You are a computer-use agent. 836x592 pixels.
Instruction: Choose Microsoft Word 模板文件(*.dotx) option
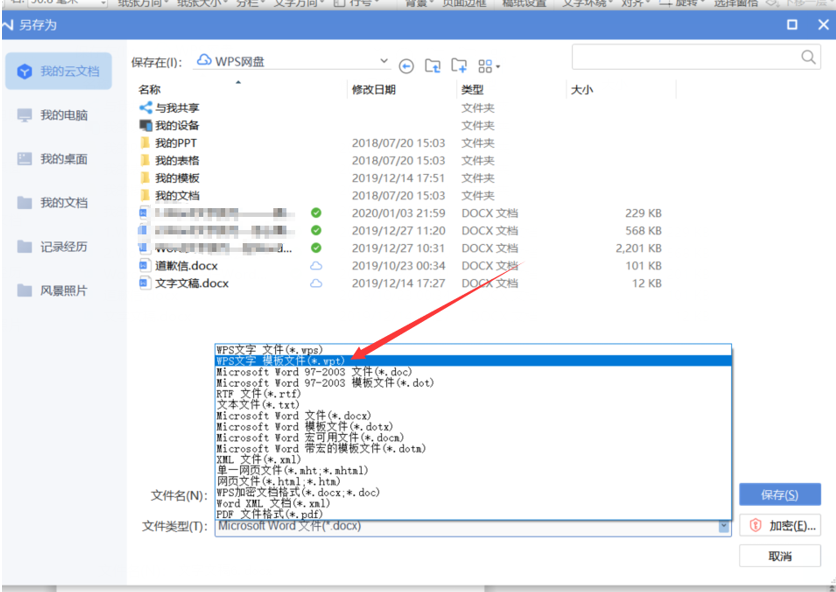tap(473, 427)
